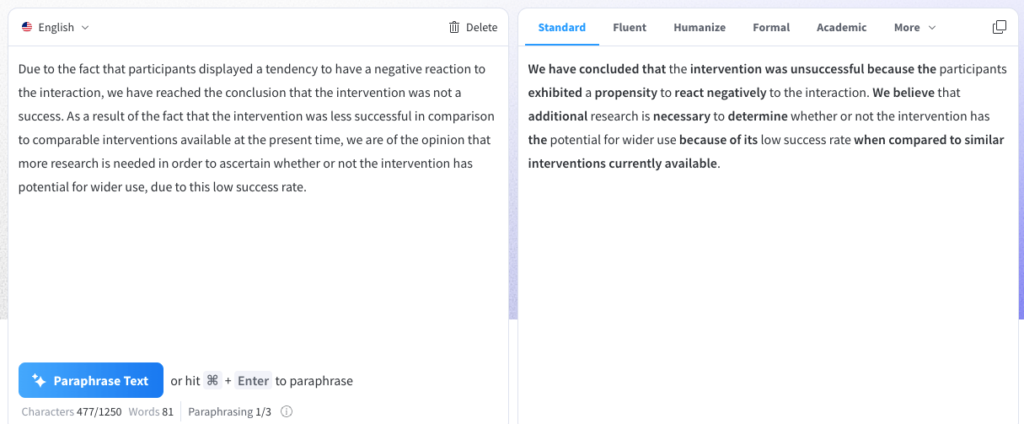Click the Paraphrasing 1/3 usage counter
The height and width of the screenshot is (424, 1024).
click(x=229, y=411)
